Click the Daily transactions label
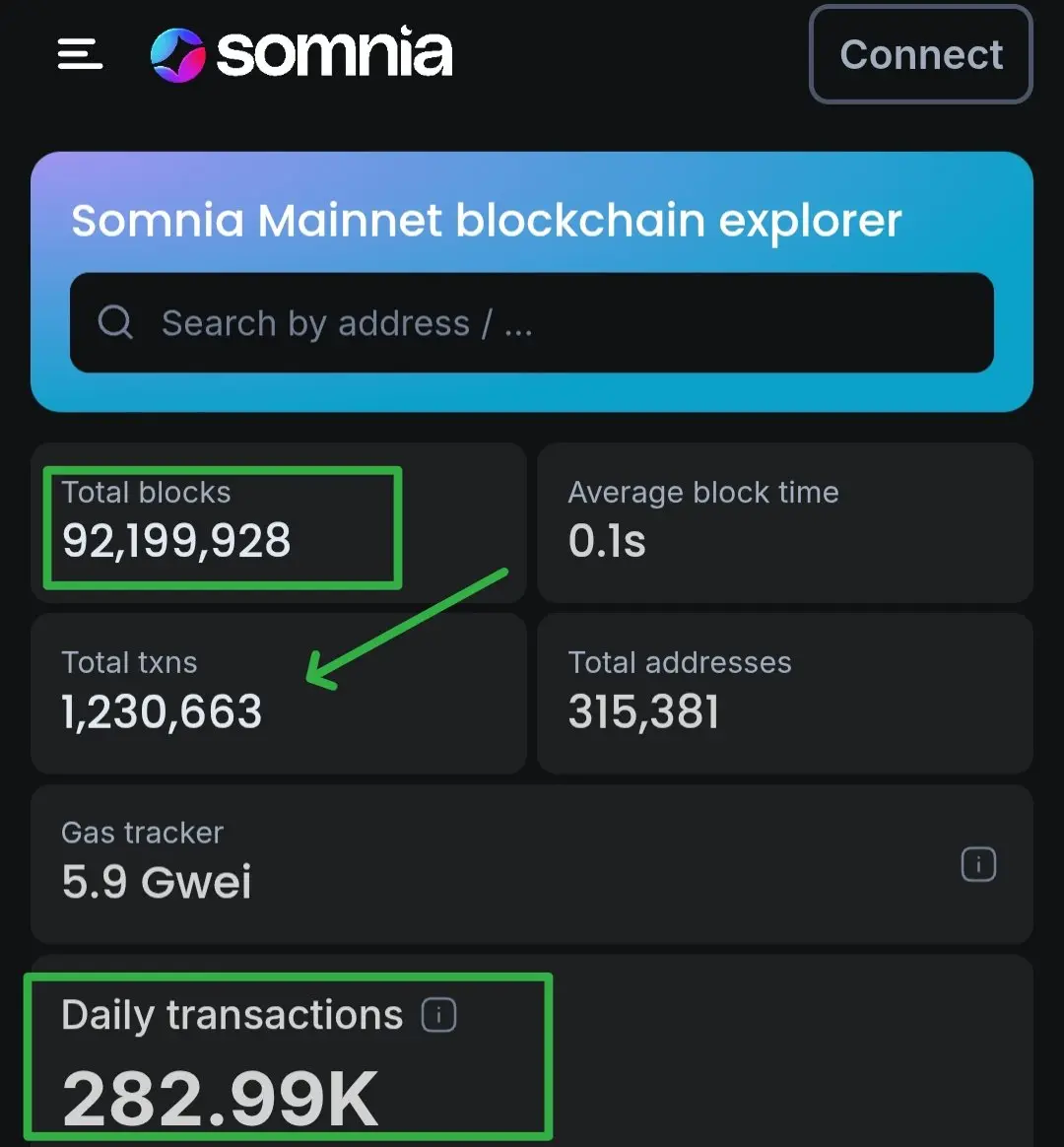 point(232,1016)
